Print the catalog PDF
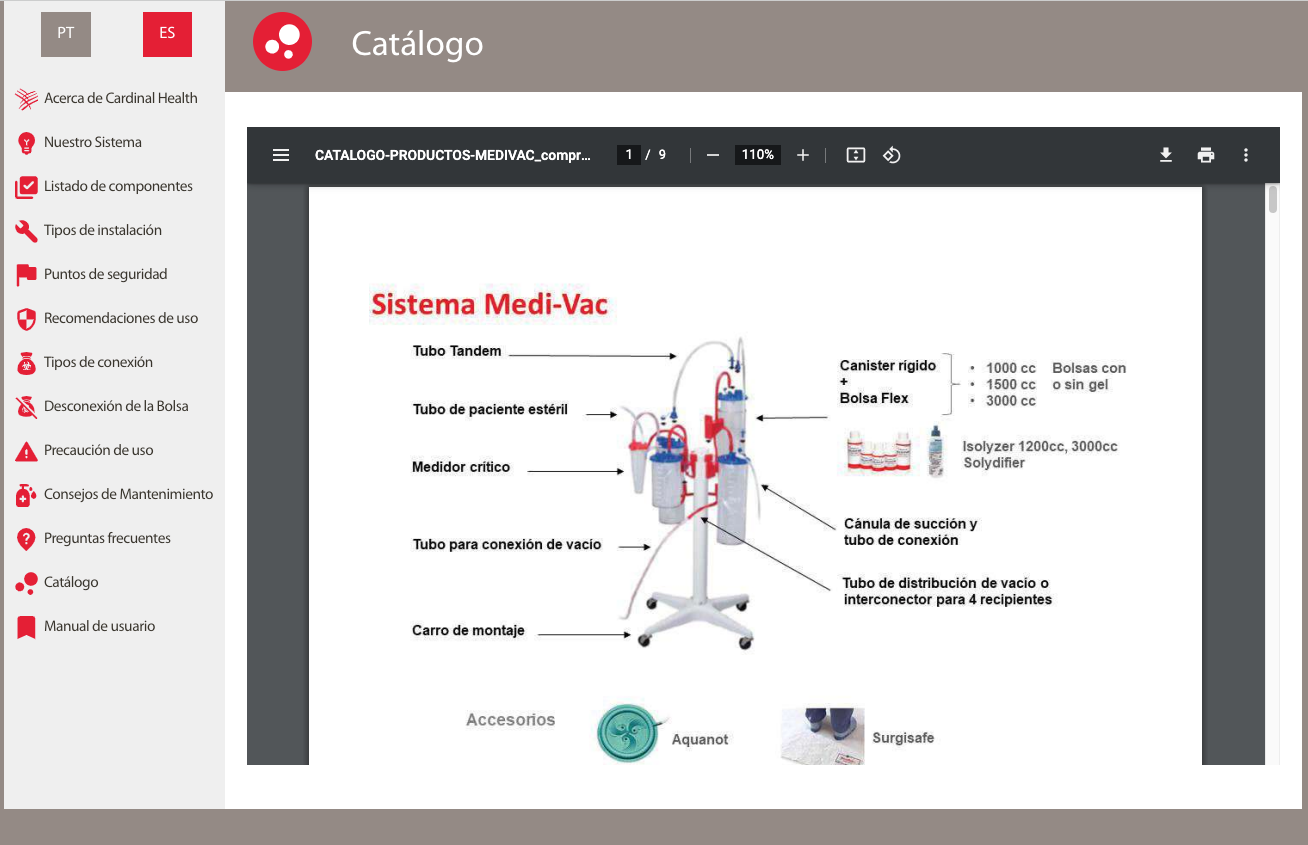This screenshot has height=845, width=1308. (x=1206, y=155)
